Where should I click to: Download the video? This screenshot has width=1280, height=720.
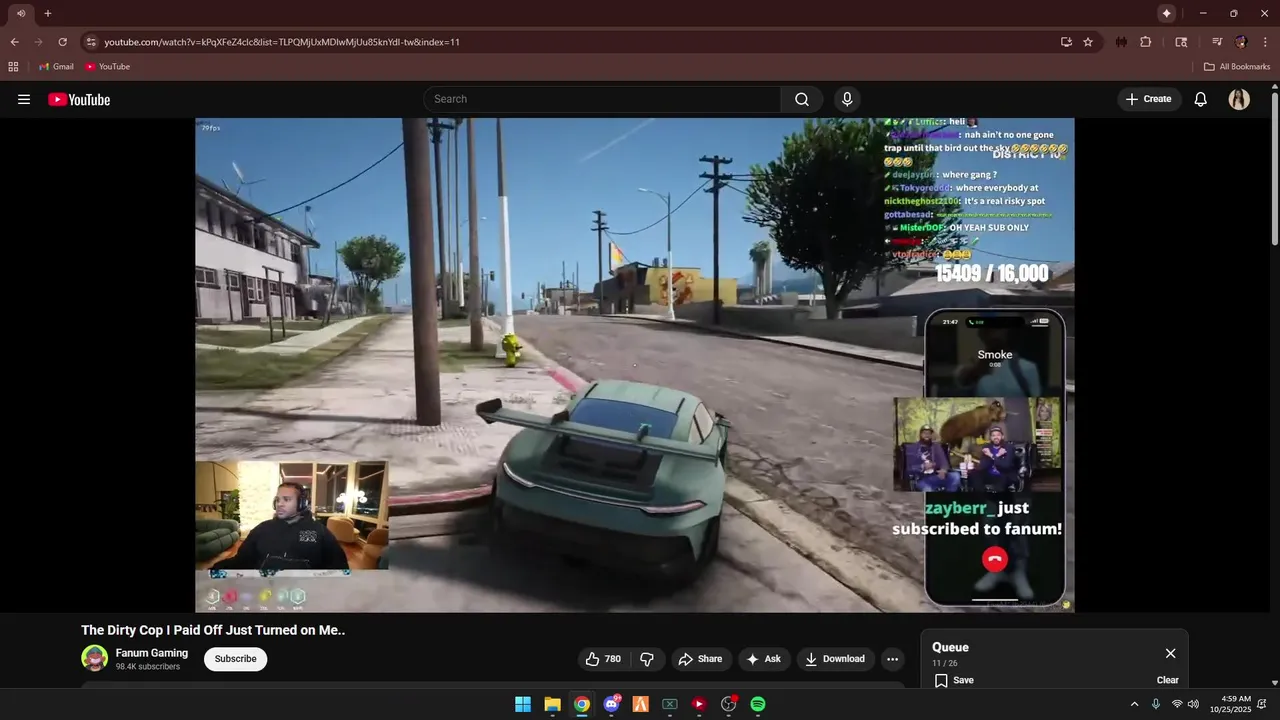click(835, 659)
